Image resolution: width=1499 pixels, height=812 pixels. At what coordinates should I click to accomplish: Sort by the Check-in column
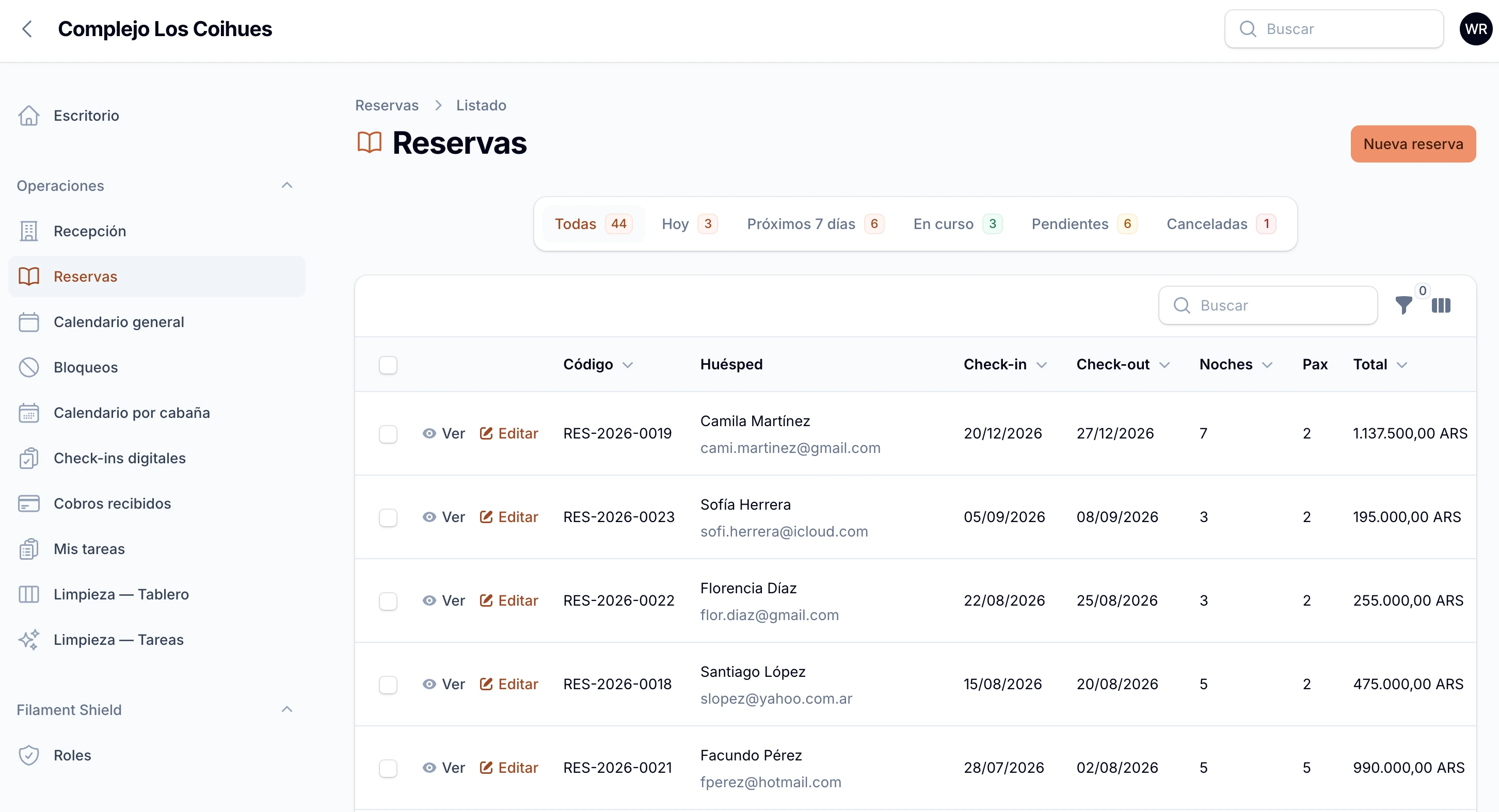(x=1005, y=365)
